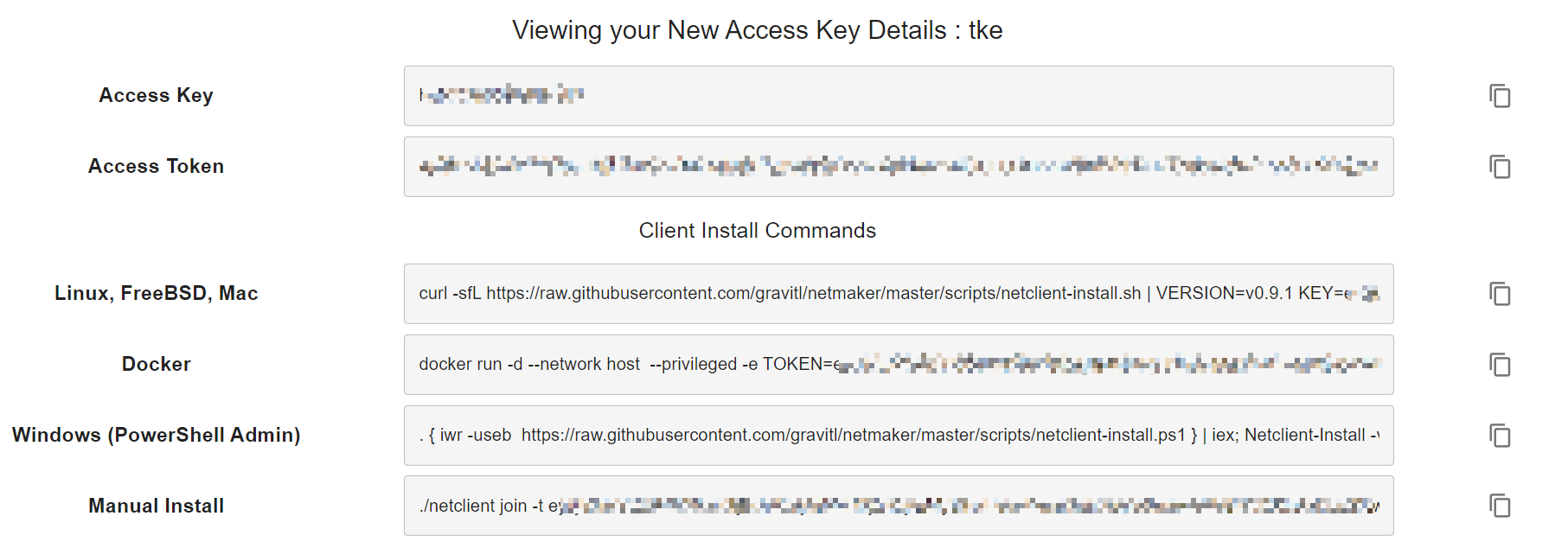Copy the Access Token value
1568x548 pixels.
(1500, 167)
